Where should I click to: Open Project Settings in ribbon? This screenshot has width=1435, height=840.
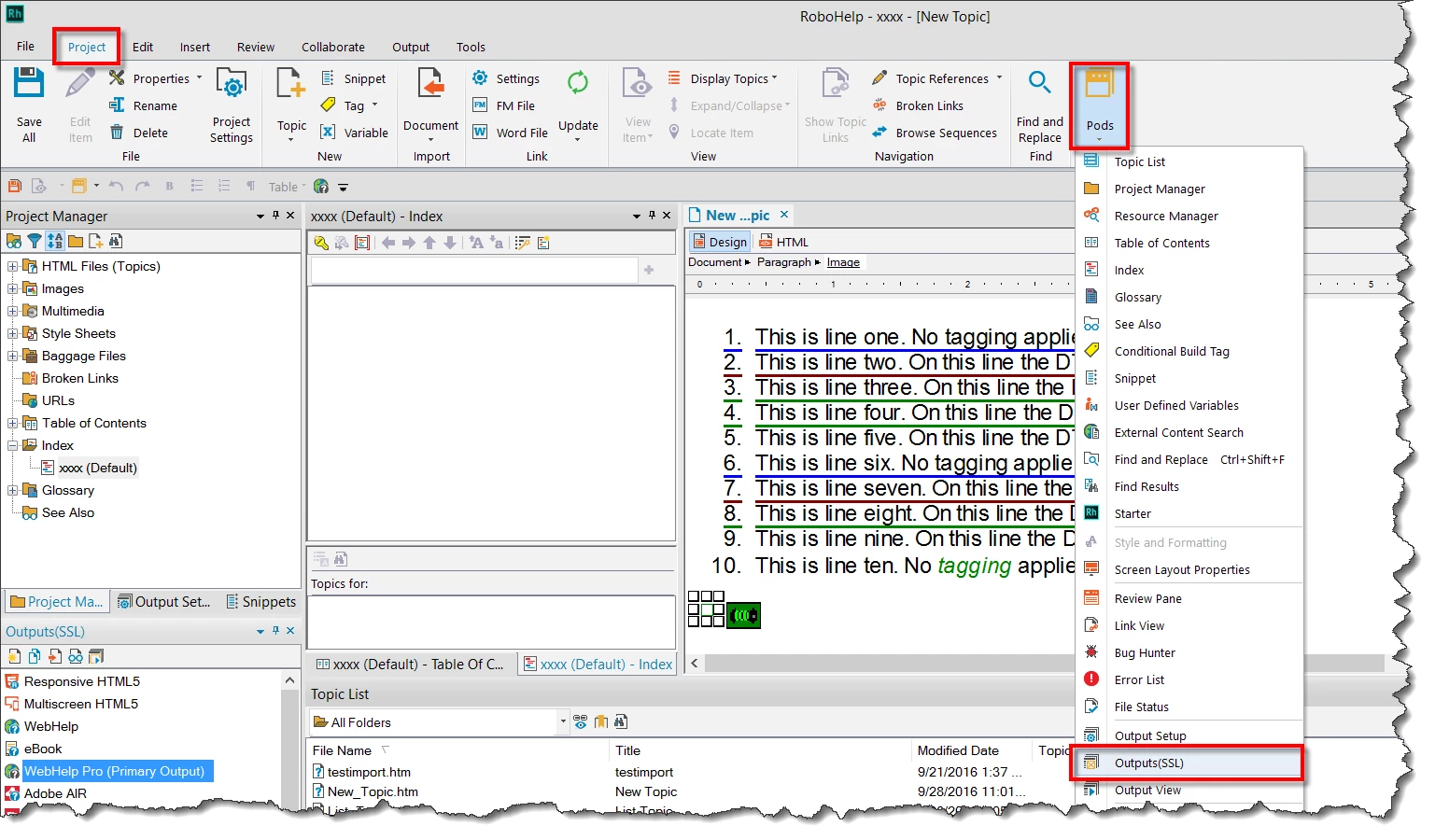point(231,105)
